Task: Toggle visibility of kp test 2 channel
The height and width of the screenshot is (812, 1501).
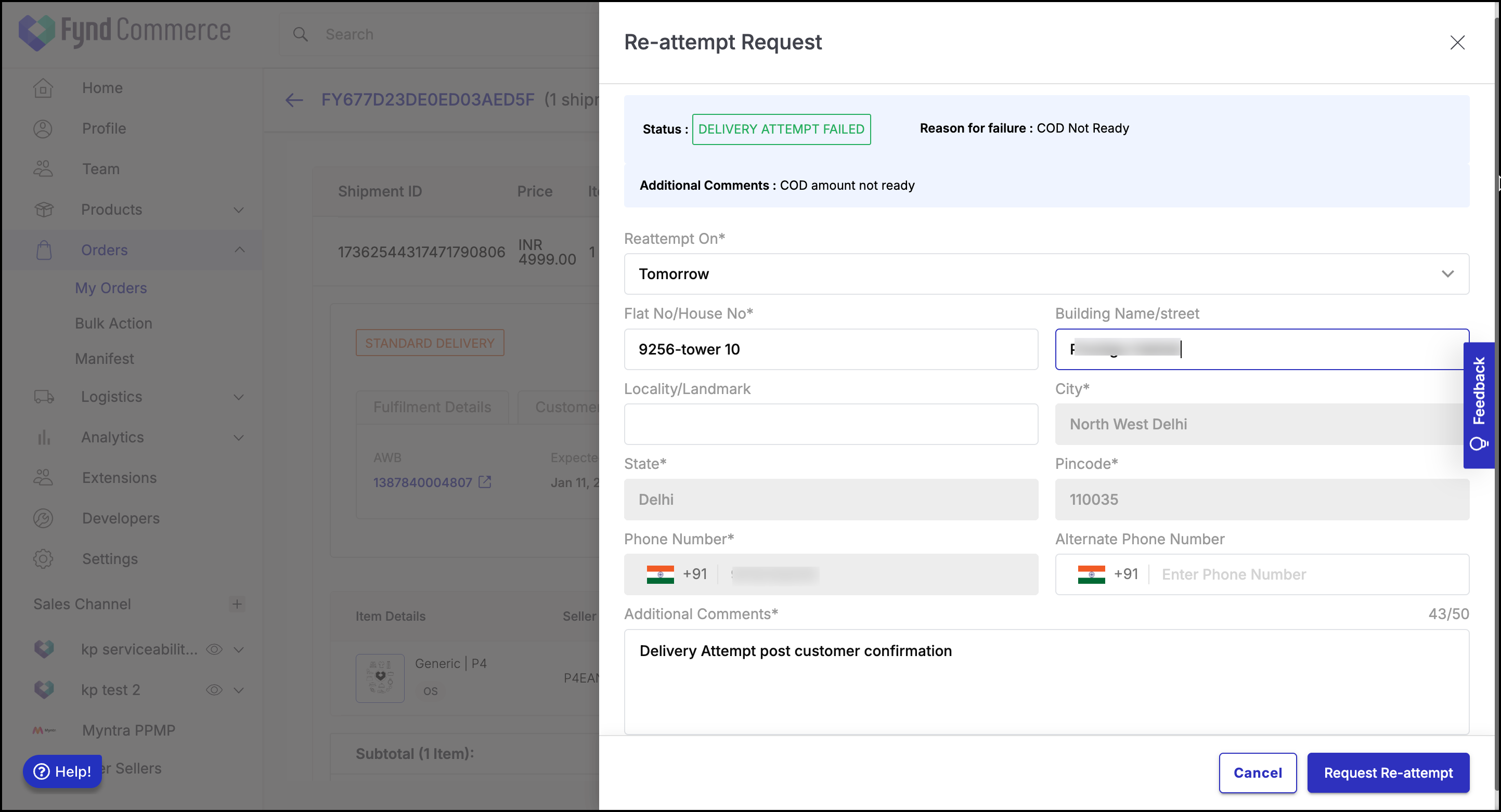Action: tap(214, 690)
